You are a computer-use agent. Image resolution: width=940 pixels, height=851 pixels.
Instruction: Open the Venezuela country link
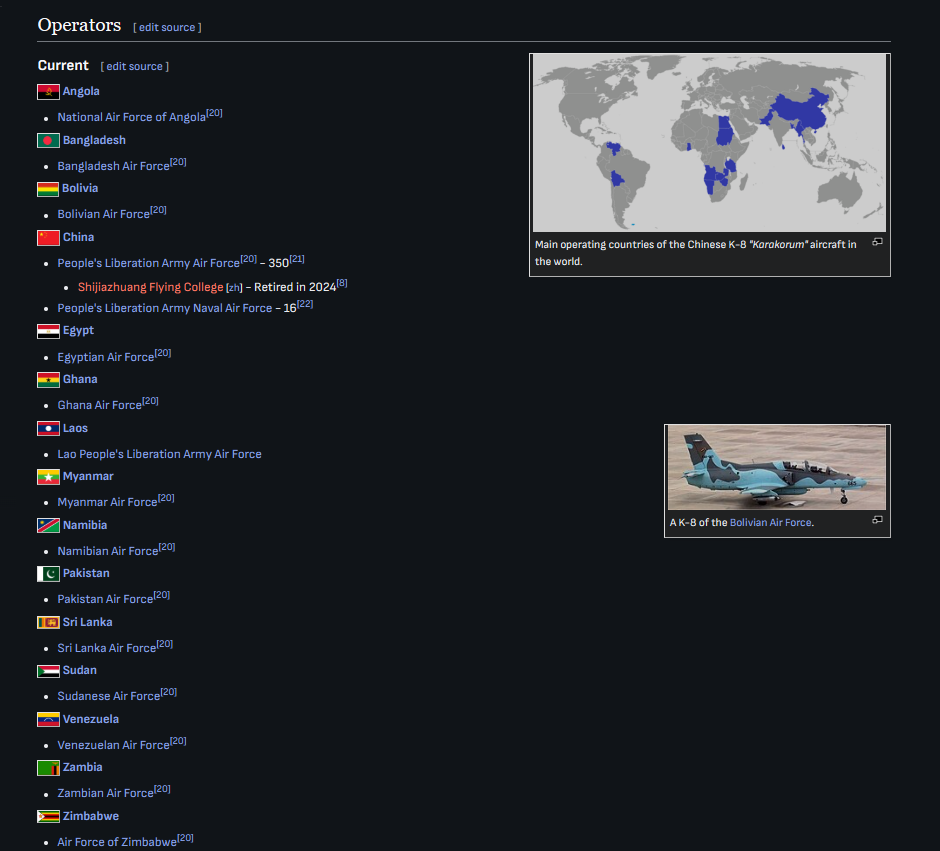point(91,720)
